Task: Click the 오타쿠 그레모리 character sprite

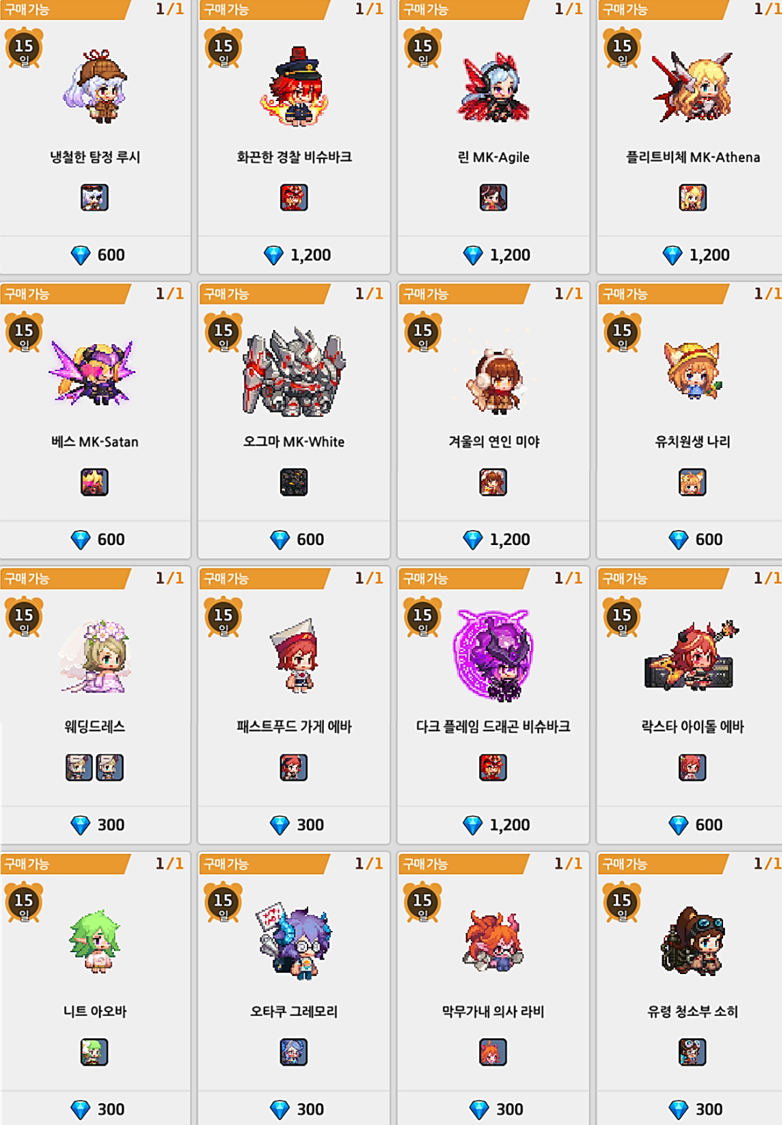Action: pyautogui.click(x=293, y=941)
